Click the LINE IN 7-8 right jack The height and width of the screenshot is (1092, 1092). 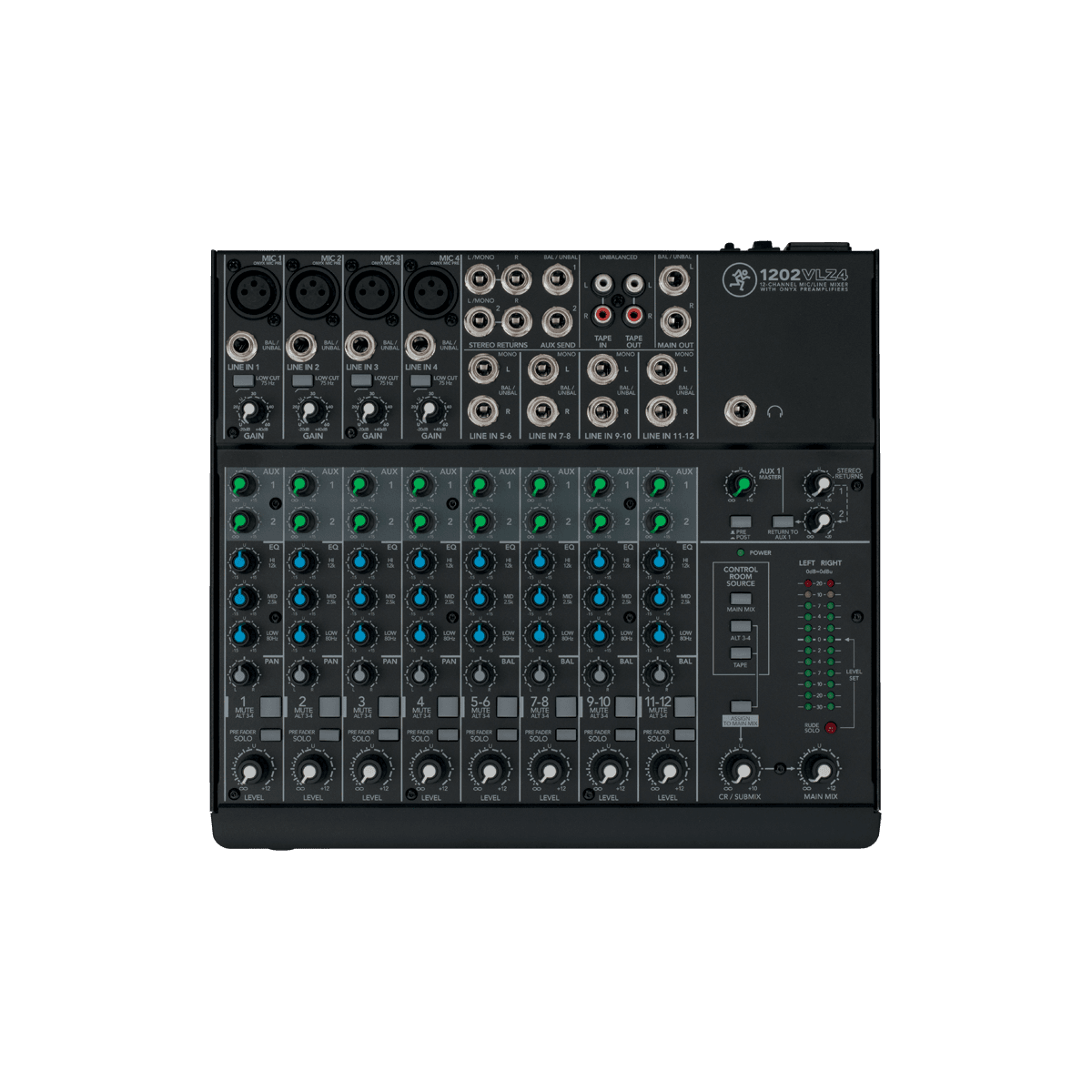[541, 411]
